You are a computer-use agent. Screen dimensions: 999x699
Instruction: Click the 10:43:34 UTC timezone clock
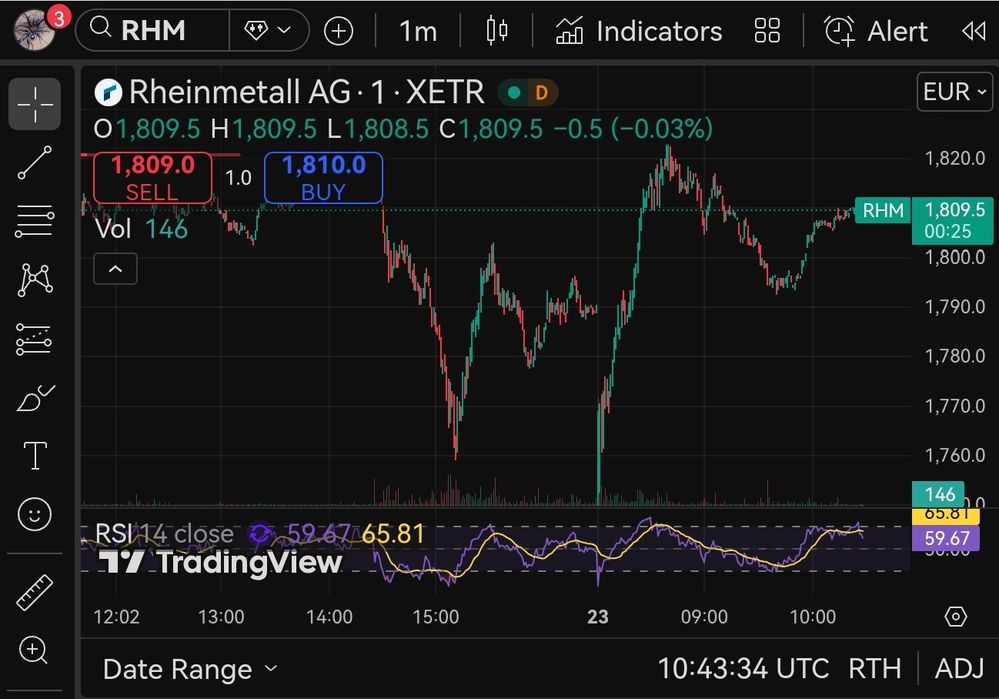(743, 669)
